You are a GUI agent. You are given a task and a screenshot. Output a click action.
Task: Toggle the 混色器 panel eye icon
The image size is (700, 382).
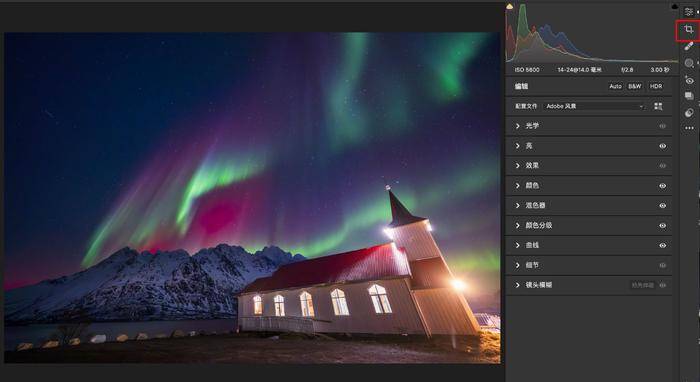click(662, 206)
